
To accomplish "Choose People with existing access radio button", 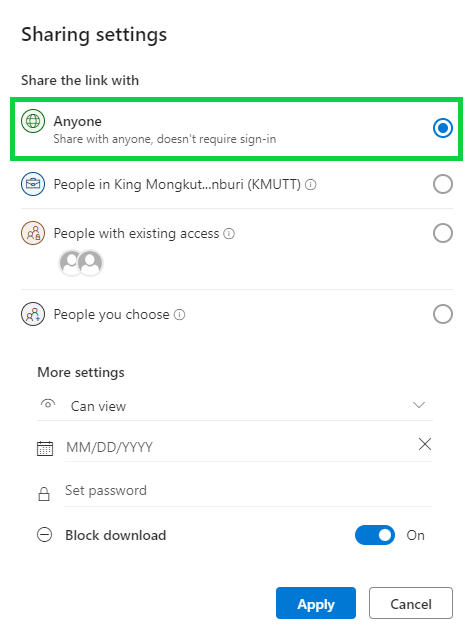I will coord(443,233).
